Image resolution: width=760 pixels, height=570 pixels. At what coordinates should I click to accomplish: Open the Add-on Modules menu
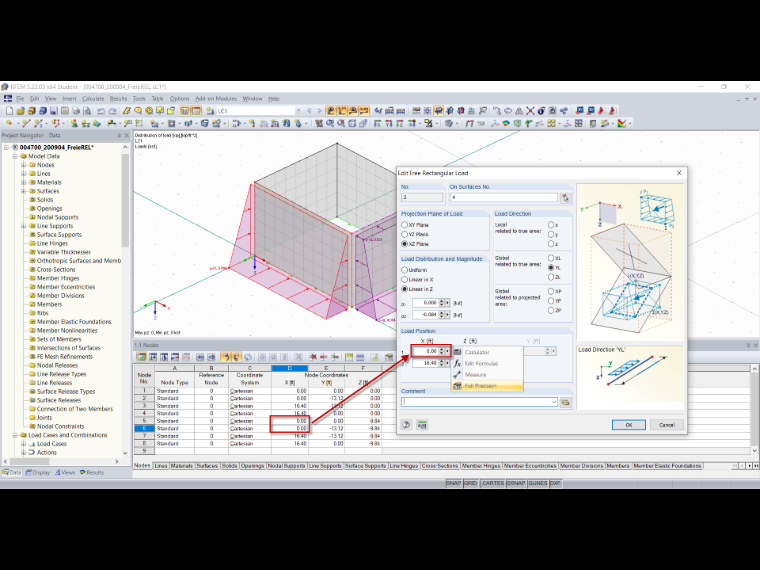point(216,99)
